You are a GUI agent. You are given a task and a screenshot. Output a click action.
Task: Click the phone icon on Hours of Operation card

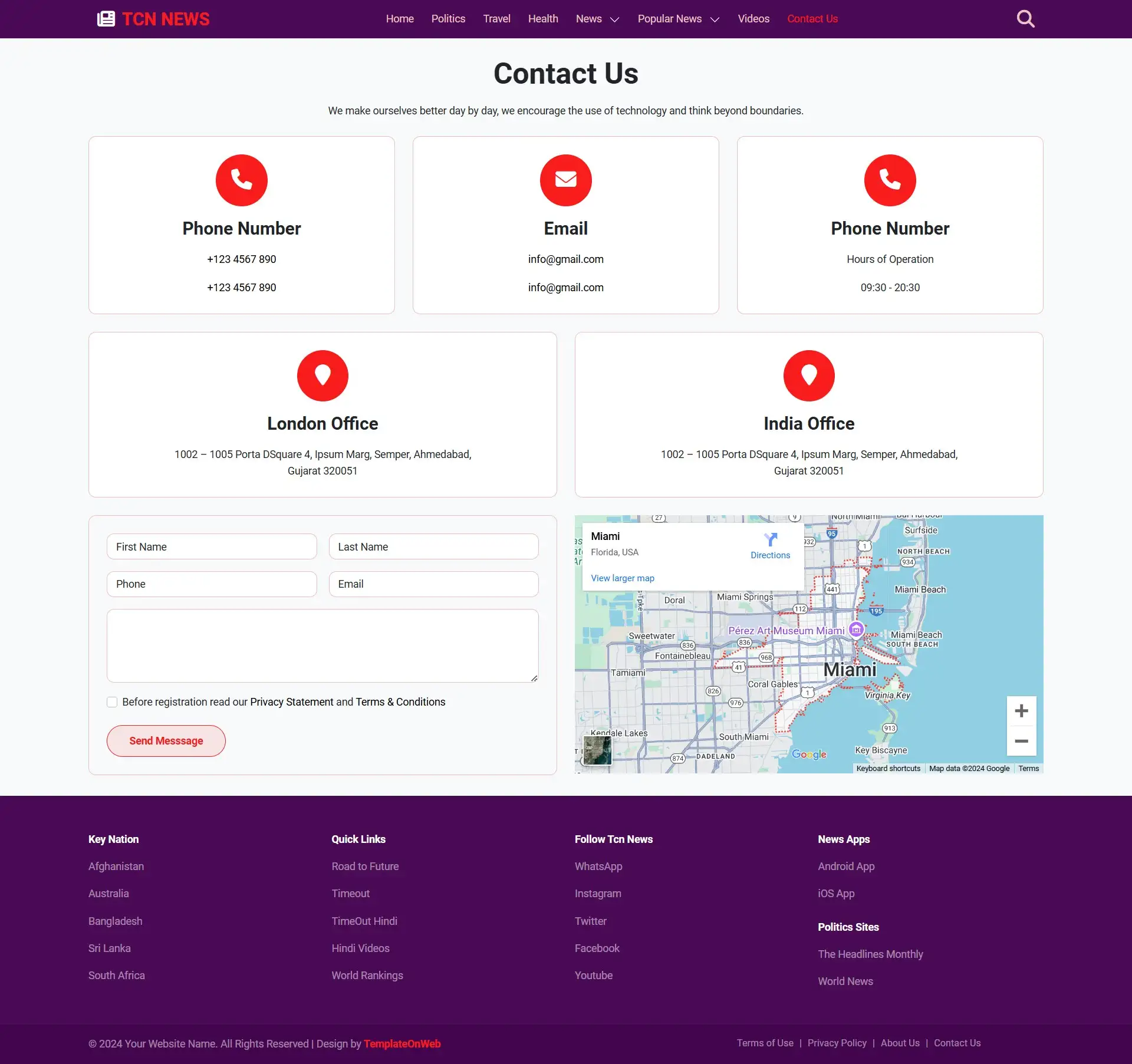[x=890, y=180]
